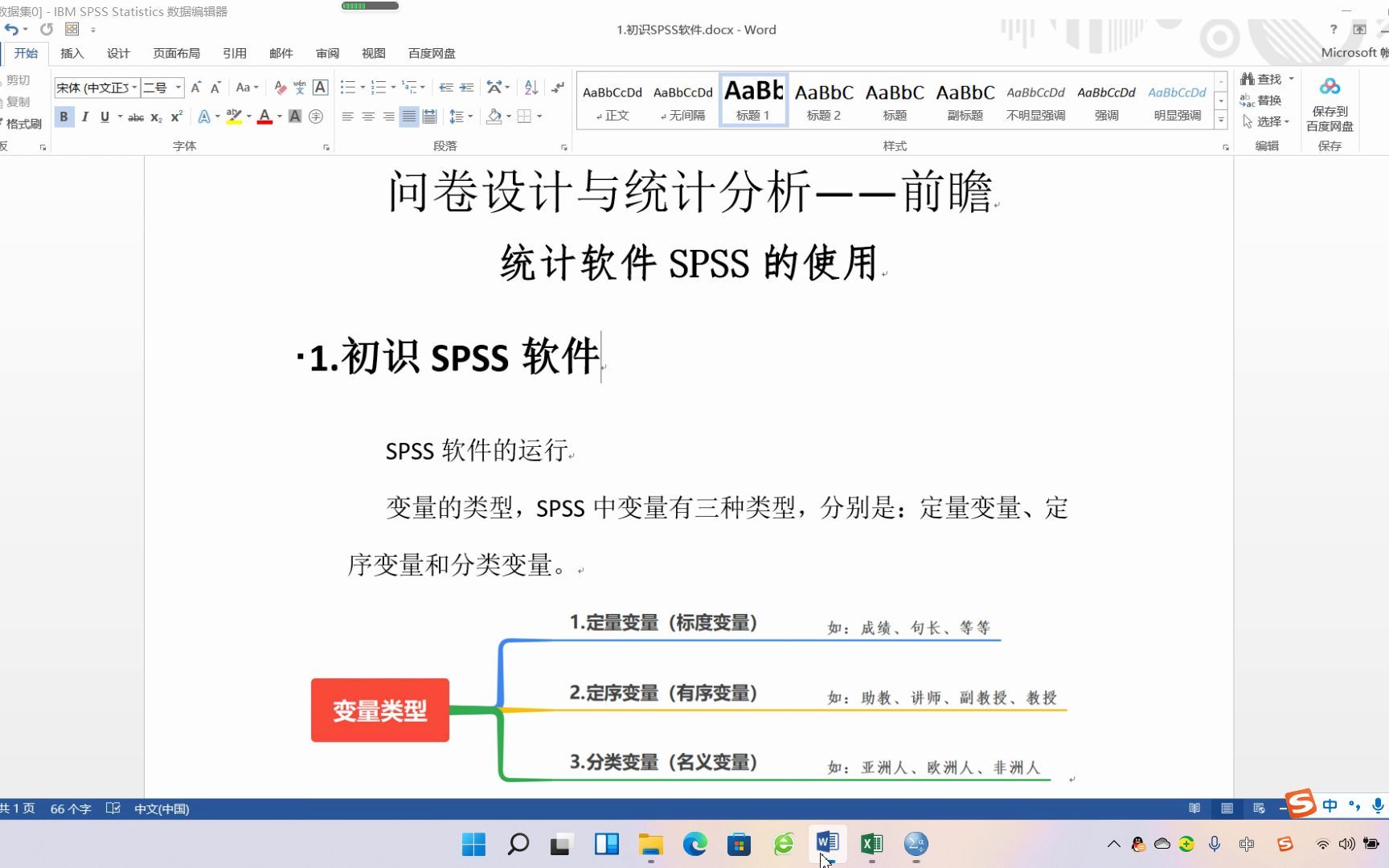1389x868 pixels.
Task: Click the Redo/repeat icon in quick access toolbar
Action: (47, 30)
